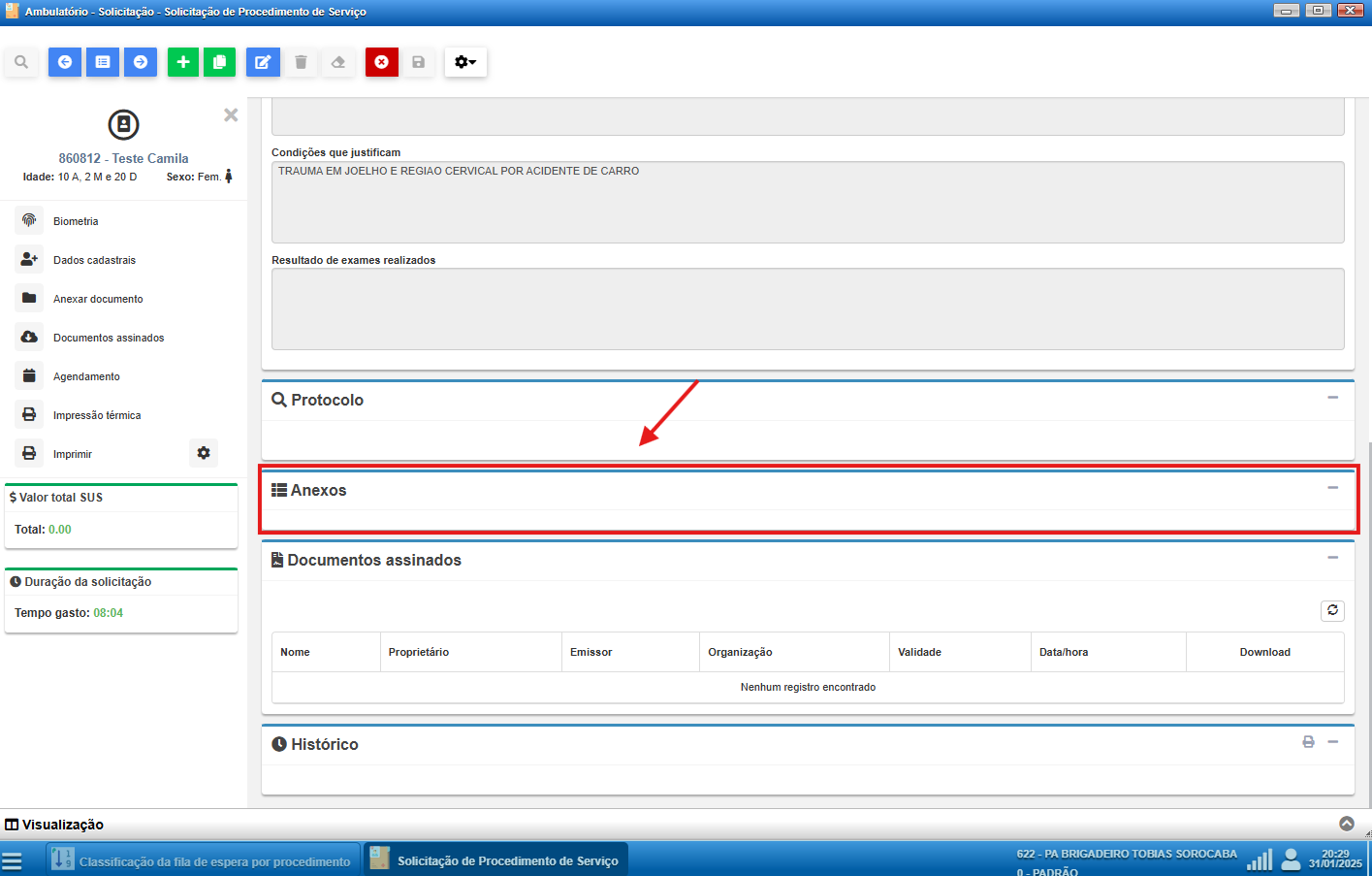Collapse the Protocolo panel

[1333, 398]
